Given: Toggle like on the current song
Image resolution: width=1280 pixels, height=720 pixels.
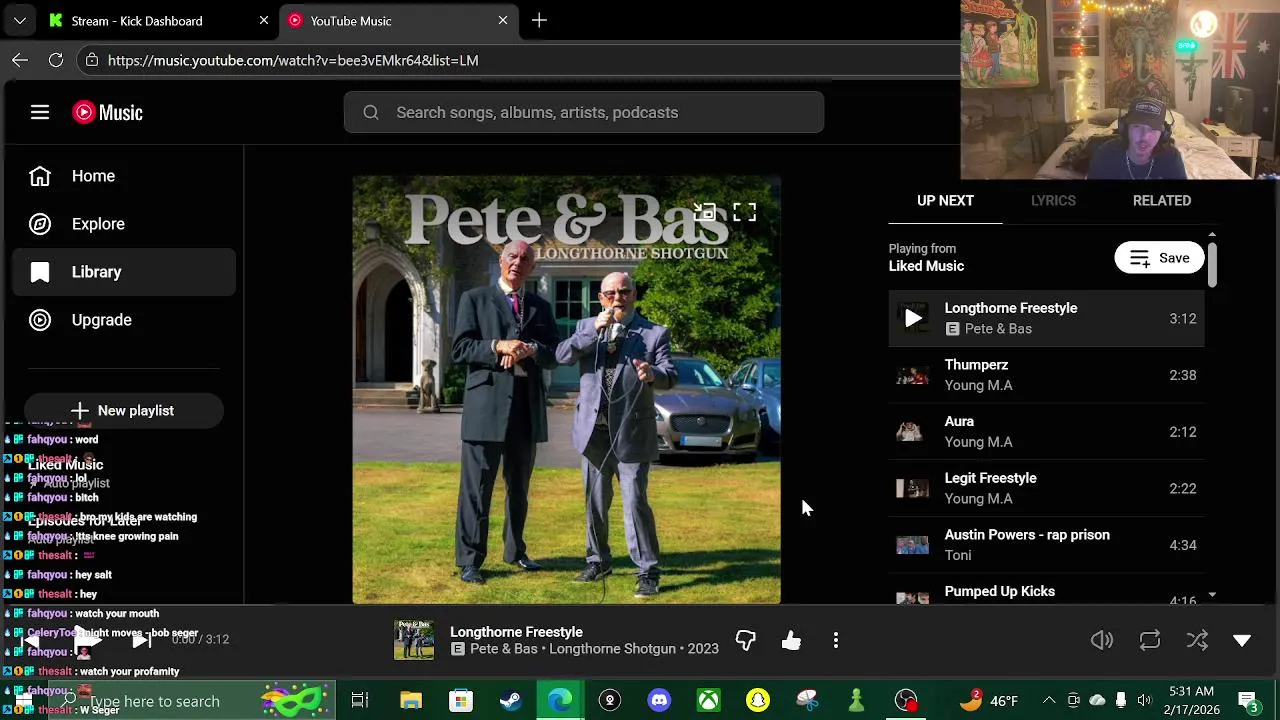Looking at the screenshot, I should [791, 640].
